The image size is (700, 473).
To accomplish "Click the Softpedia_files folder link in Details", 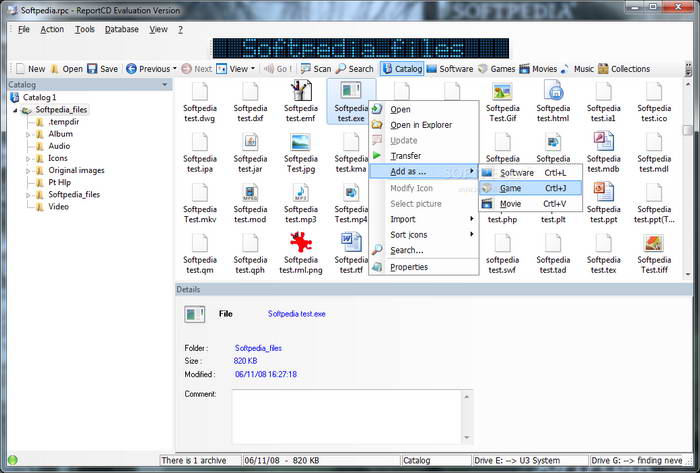I will coord(258,348).
